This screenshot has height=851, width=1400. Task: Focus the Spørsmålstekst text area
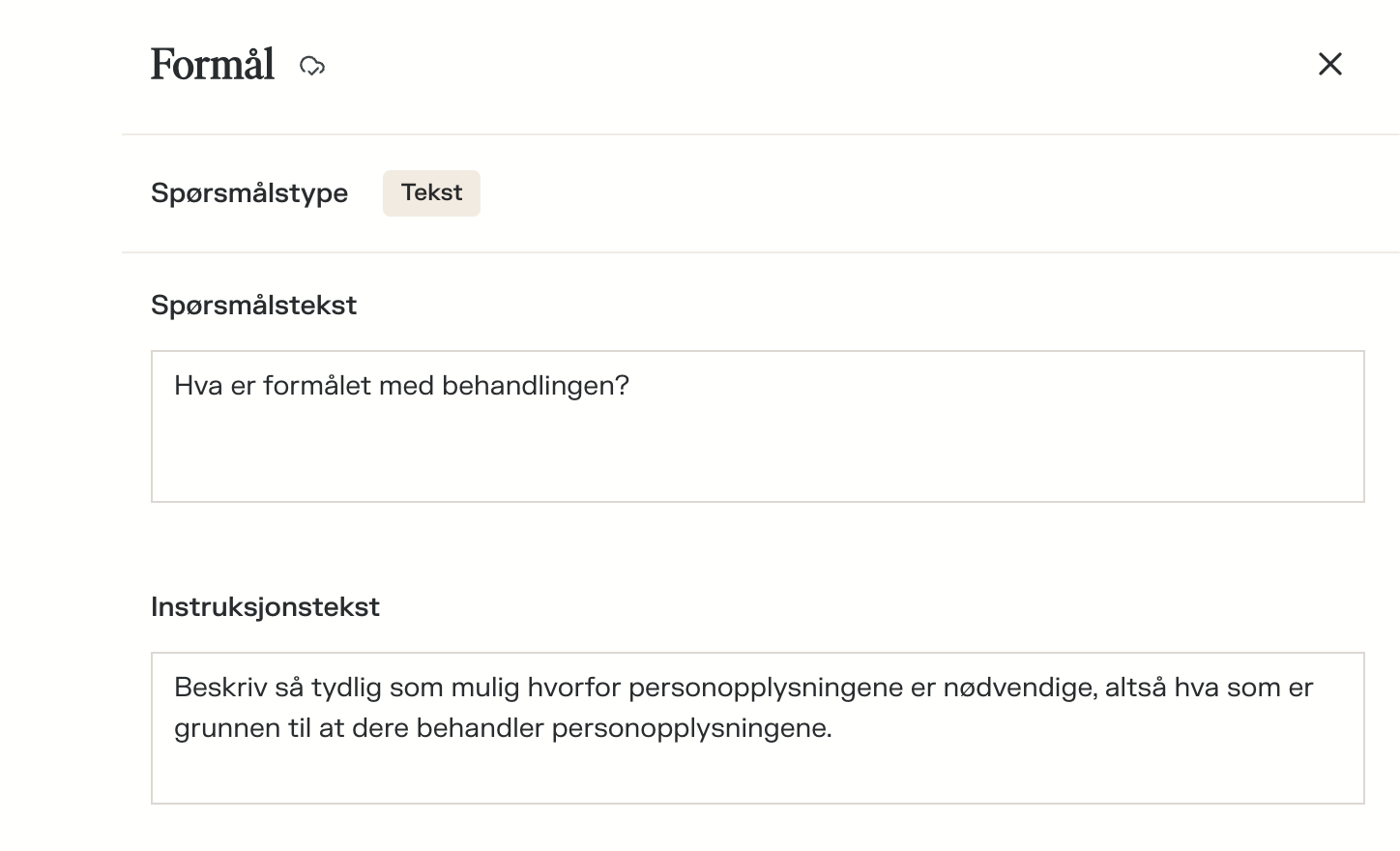(757, 445)
